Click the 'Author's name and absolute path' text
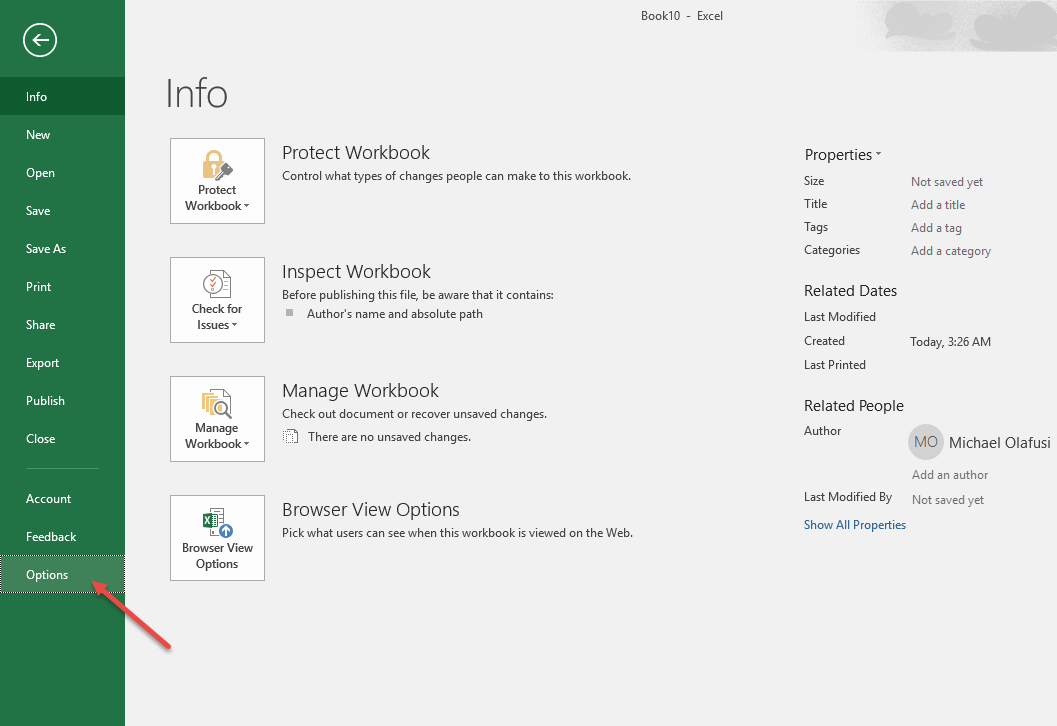The image size is (1057, 726). pos(394,313)
